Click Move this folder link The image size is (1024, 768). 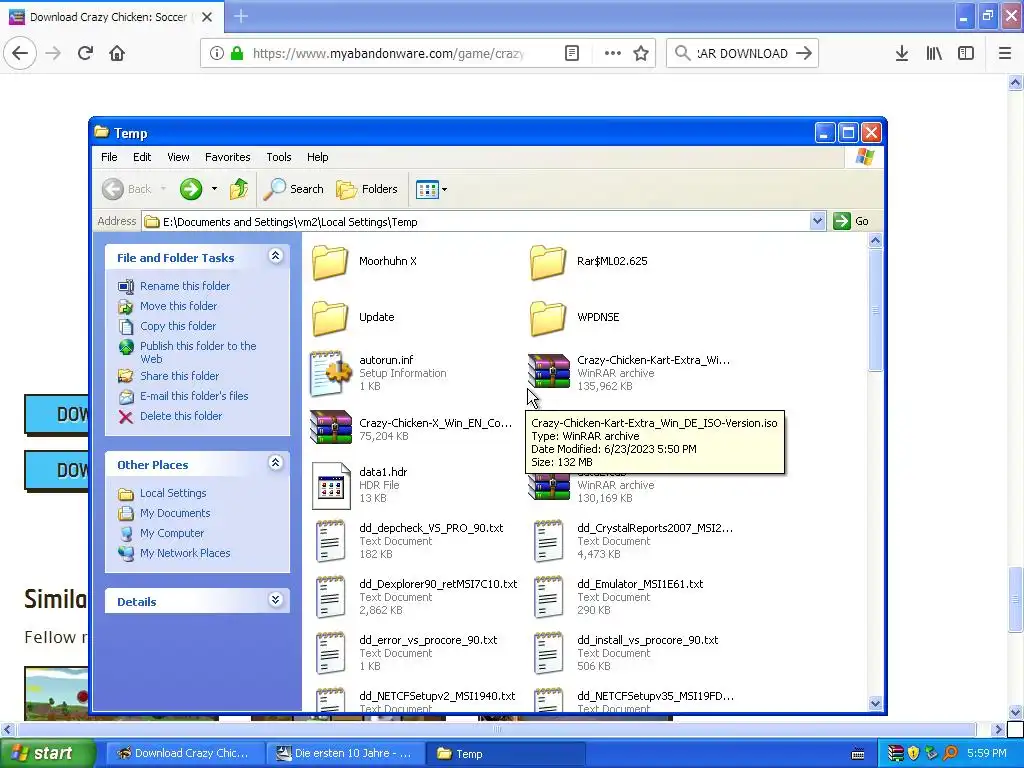click(178, 306)
